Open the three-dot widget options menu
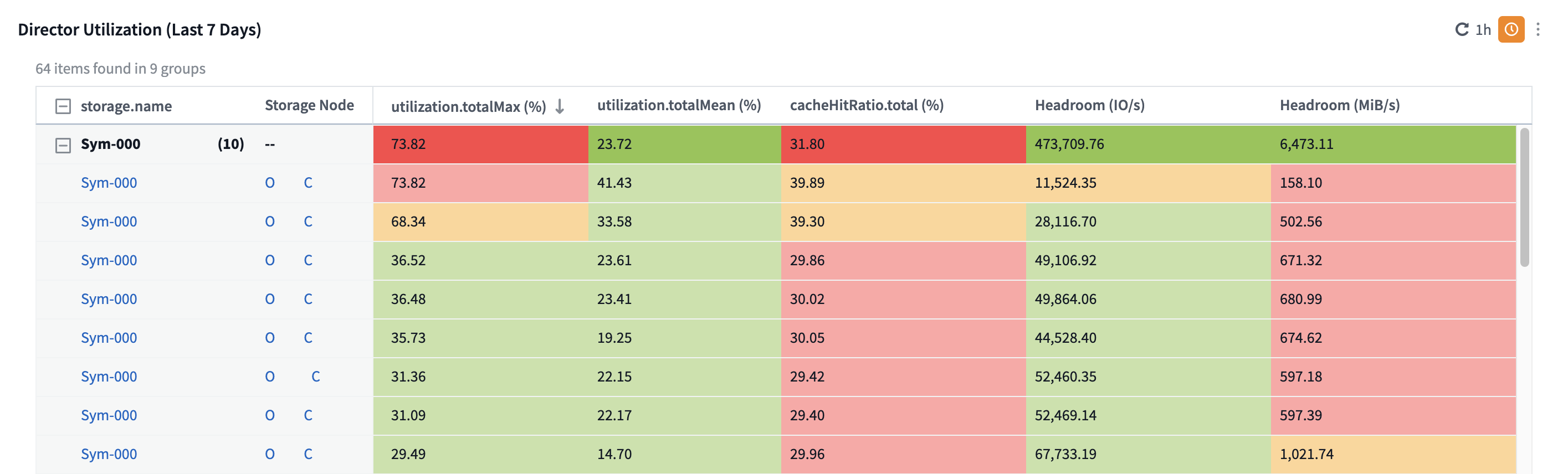The image size is (1568, 474). (x=1538, y=29)
